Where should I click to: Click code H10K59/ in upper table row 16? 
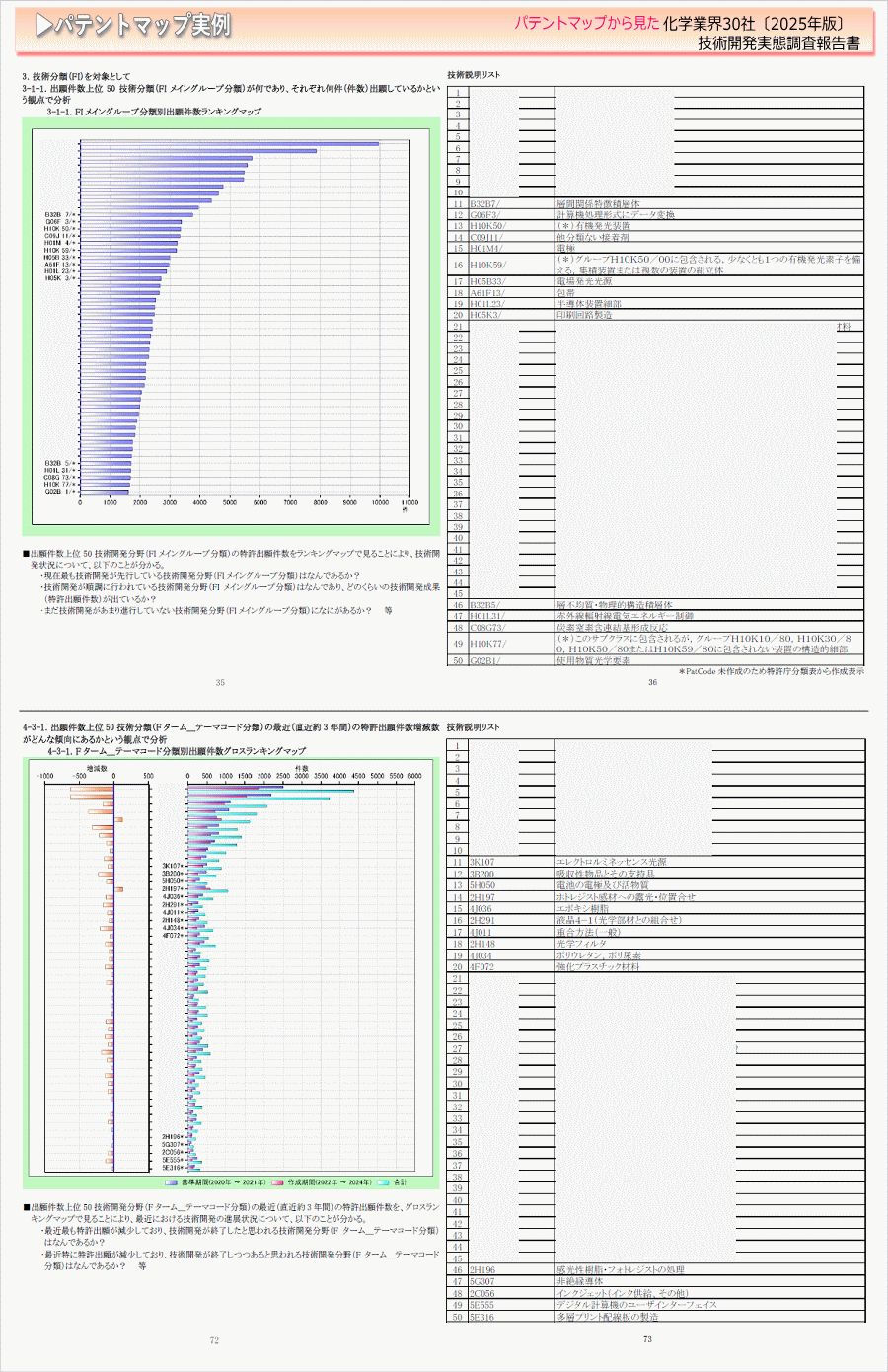point(487,265)
